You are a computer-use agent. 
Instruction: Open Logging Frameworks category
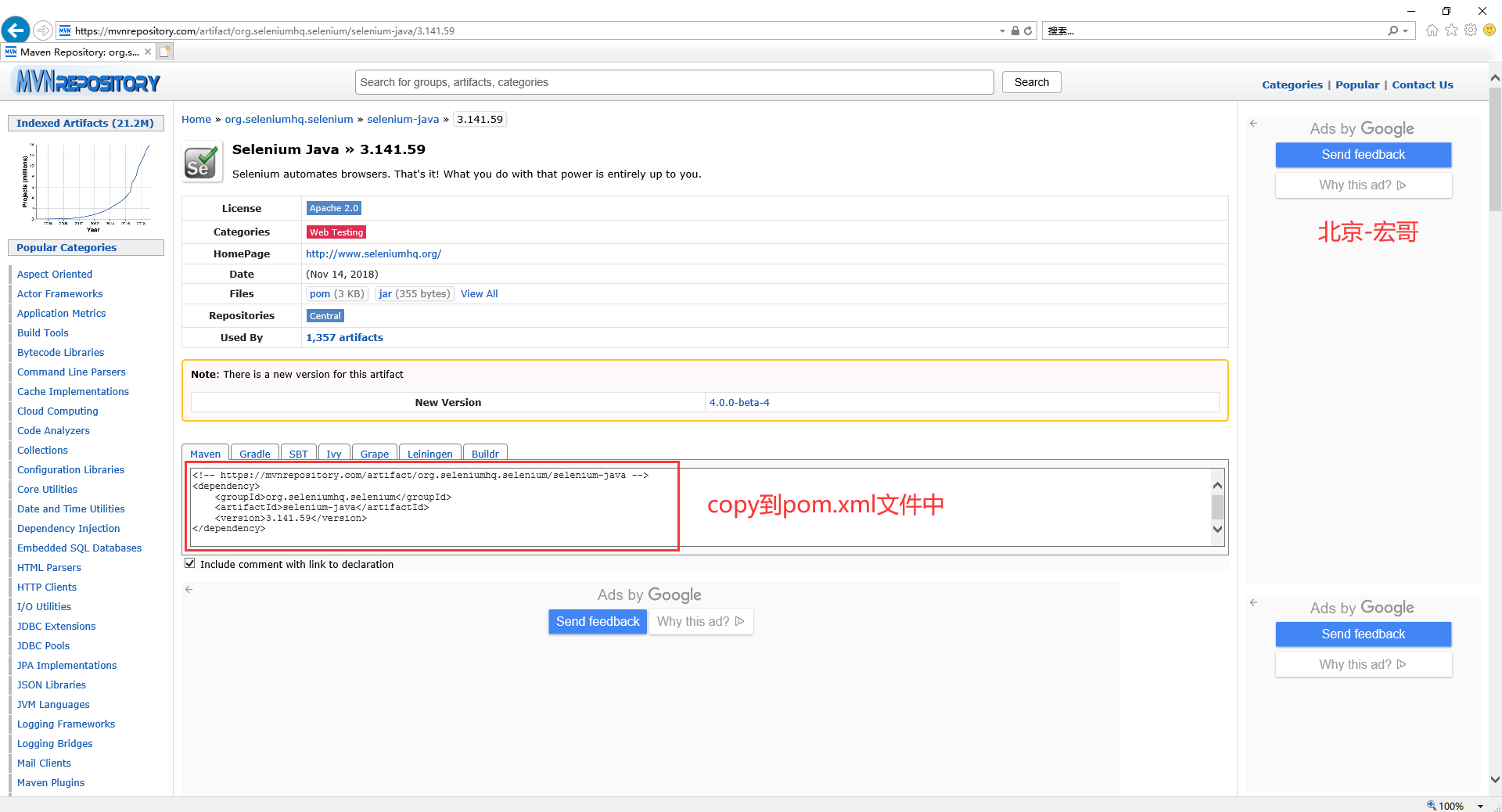tap(66, 724)
